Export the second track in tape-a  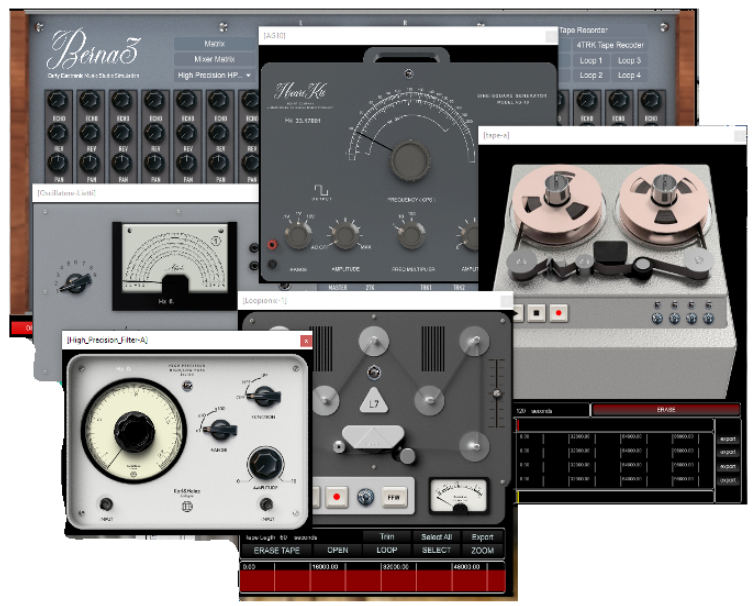728,452
